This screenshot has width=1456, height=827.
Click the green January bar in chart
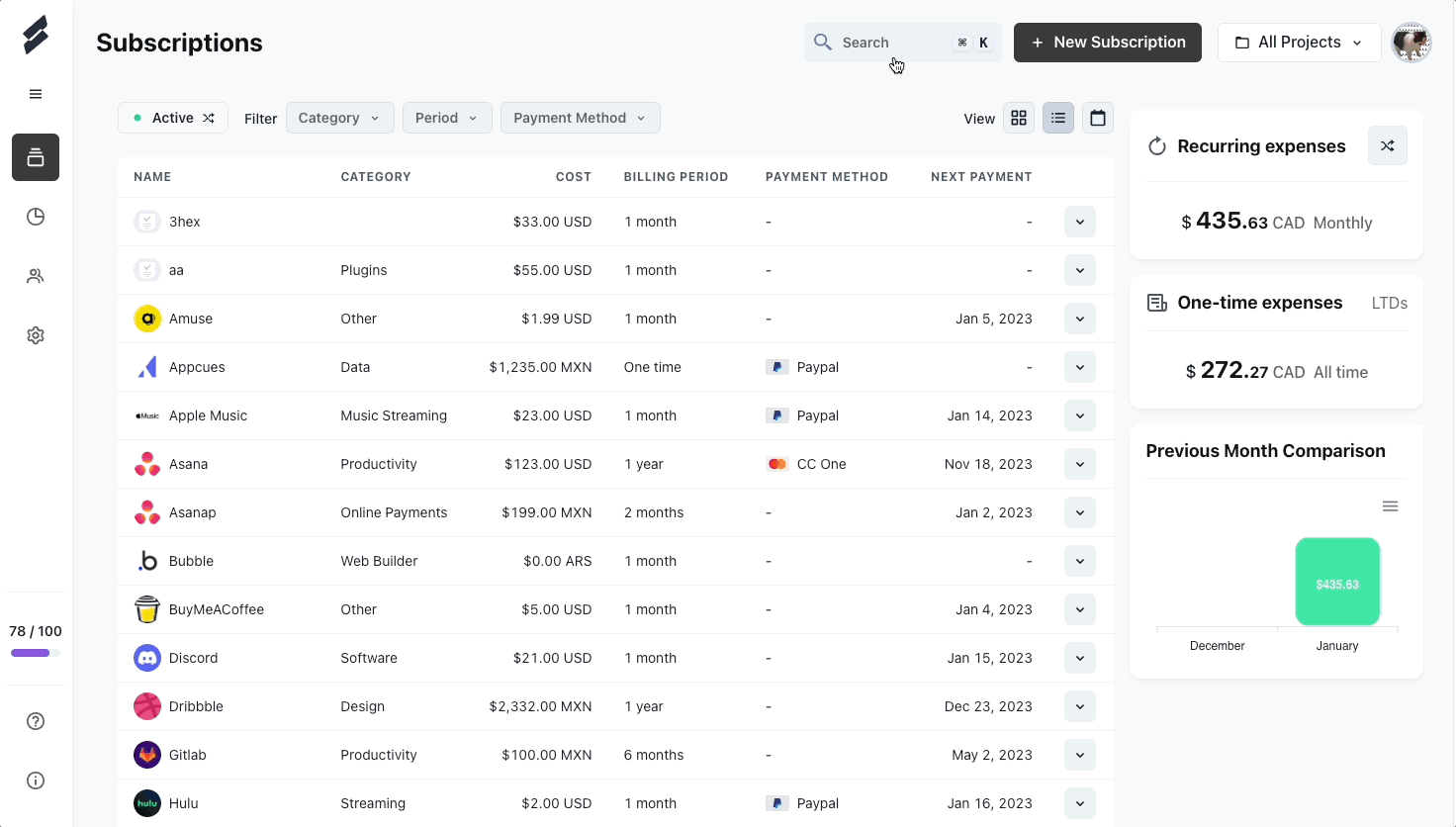(1337, 582)
